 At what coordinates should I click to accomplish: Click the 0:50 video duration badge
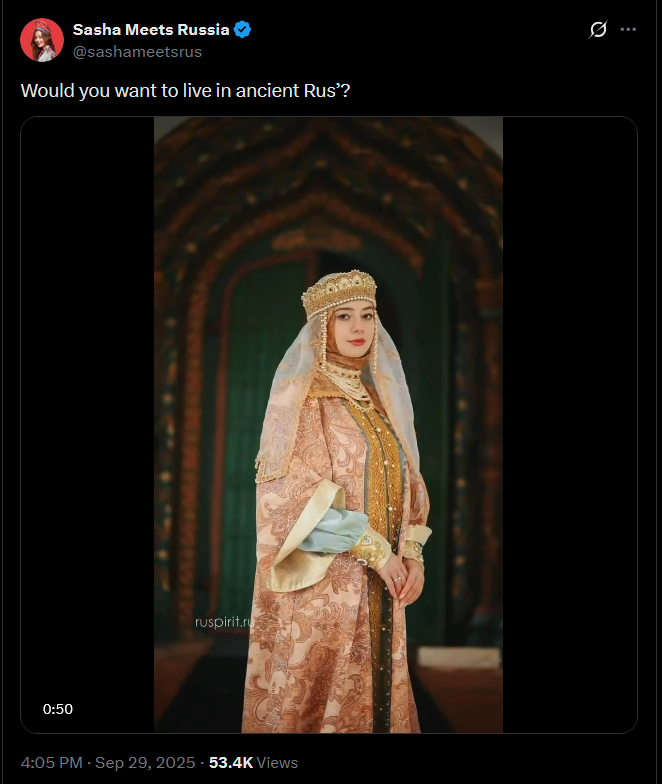(x=58, y=709)
